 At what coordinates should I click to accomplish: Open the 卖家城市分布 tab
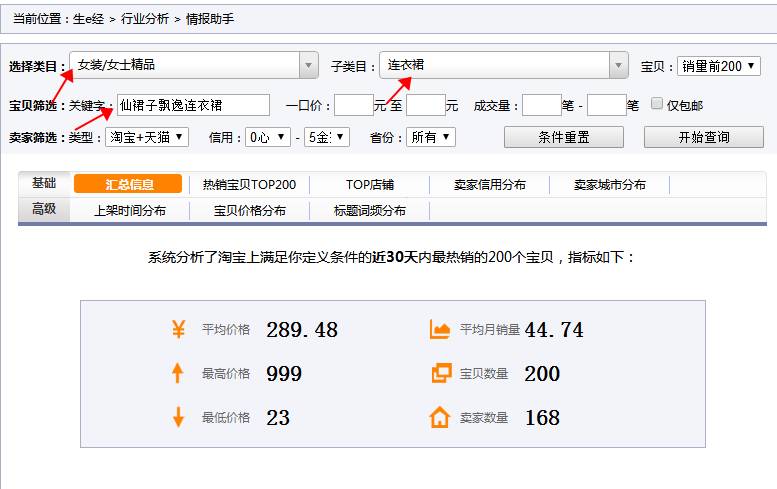coord(610,185)
